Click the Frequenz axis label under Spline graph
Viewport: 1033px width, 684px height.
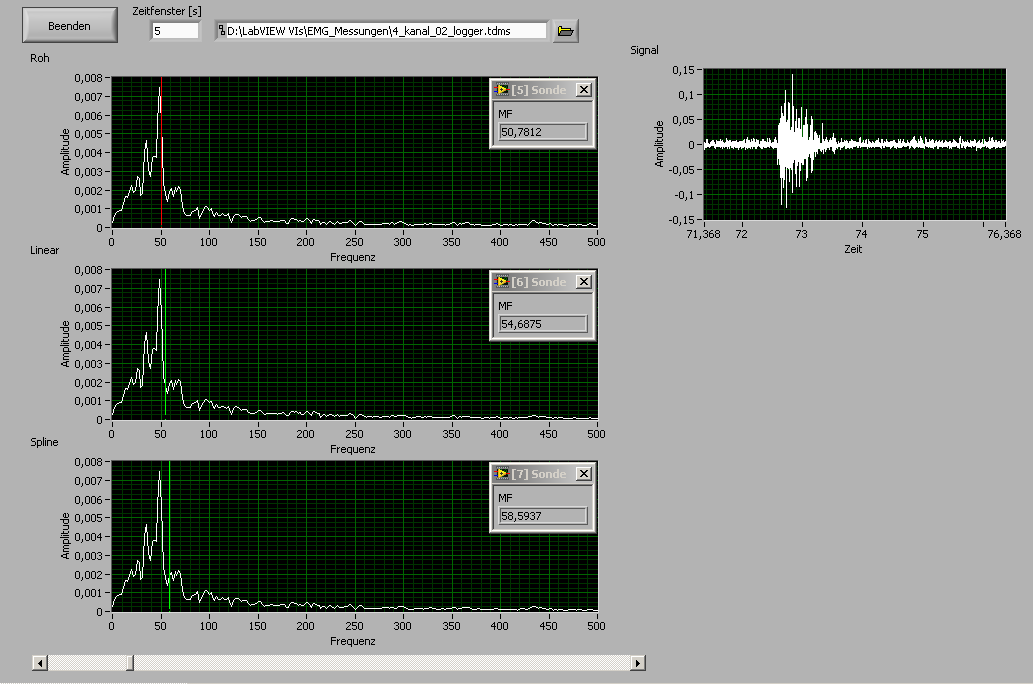click(x=352, y=641)
